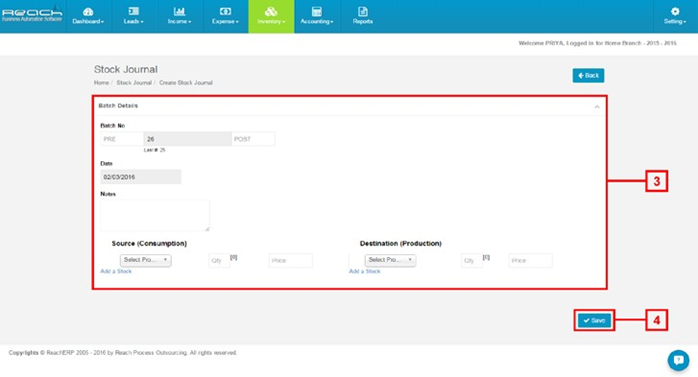Click Home in the breadcrumb
698x377 pixels.
coord(101,83)
